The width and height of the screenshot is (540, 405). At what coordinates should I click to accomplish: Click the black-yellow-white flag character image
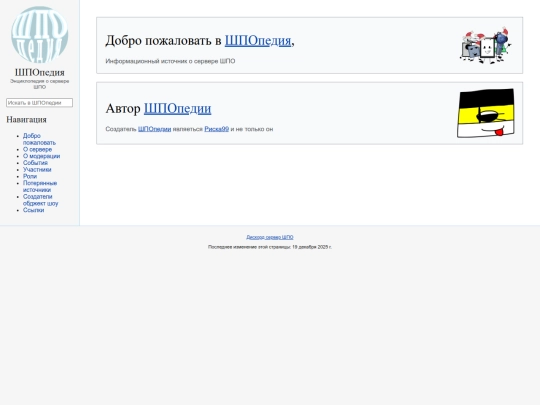click(486, 113)
